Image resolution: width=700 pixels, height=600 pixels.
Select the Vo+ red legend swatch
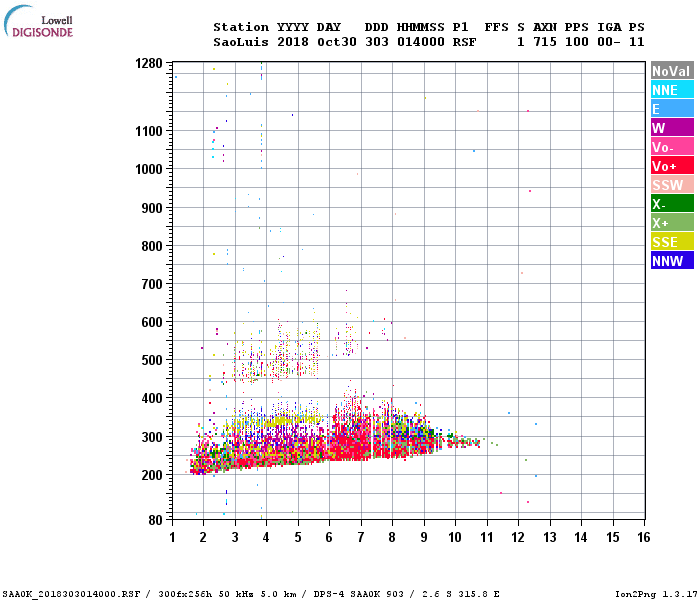[x=672, y=166]
